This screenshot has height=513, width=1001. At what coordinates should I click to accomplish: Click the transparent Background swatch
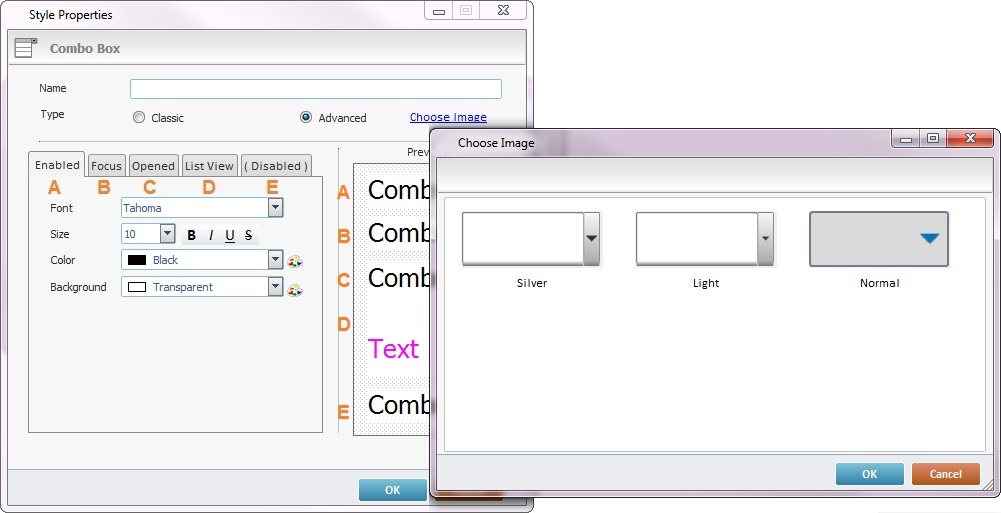(137, 287)
